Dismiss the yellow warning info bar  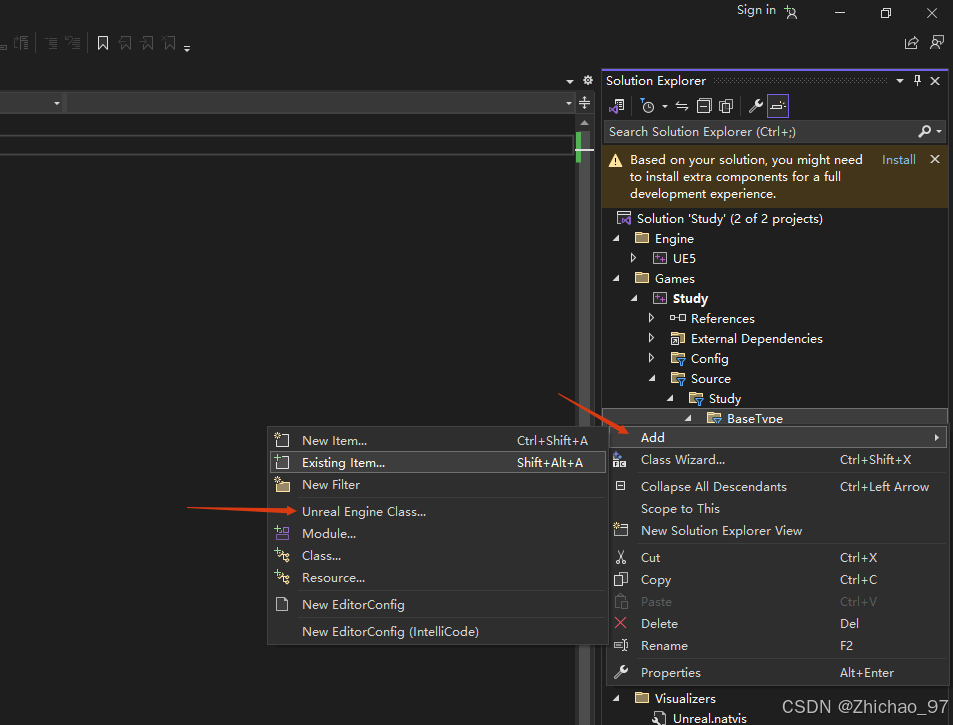pyautogui.click(x=935, y=160)
